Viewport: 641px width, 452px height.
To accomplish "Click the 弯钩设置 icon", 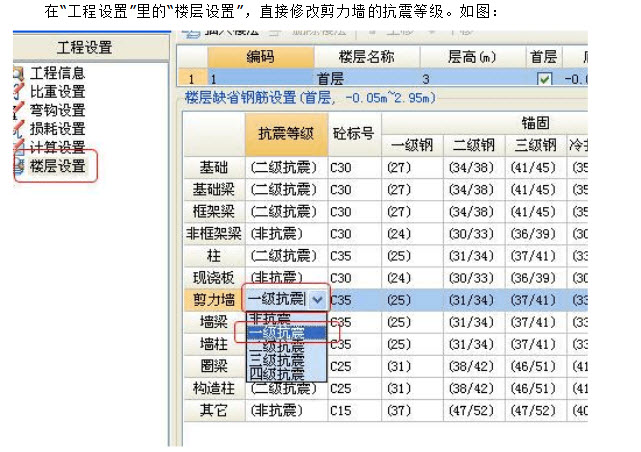I will point(18,110).
